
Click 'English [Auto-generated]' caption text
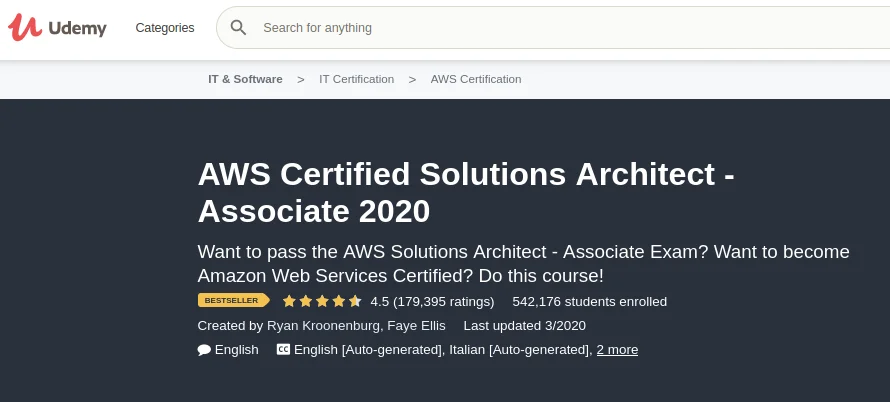click(x=368, y=350)
